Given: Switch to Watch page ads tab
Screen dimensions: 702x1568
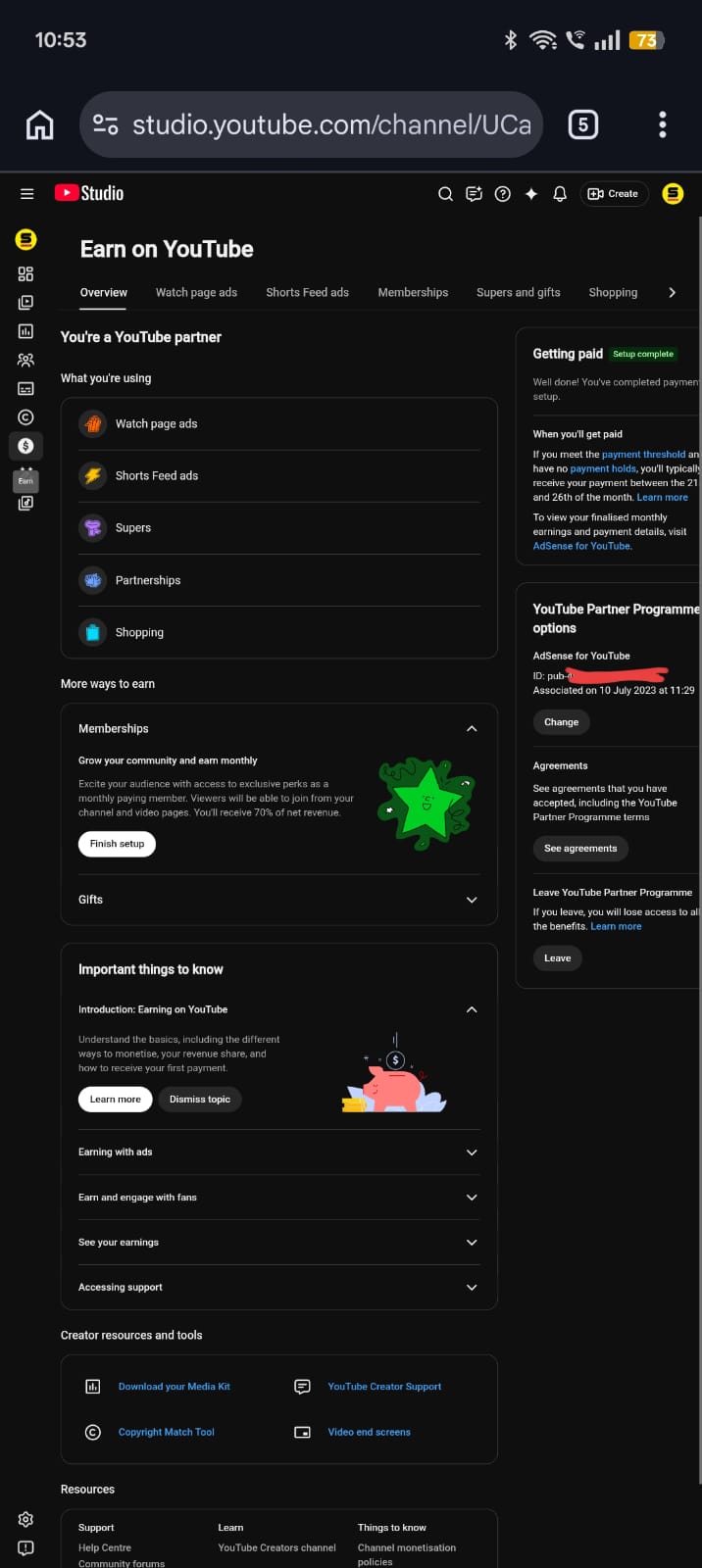Looking at the screenshot, I should [x=196, y=292].
